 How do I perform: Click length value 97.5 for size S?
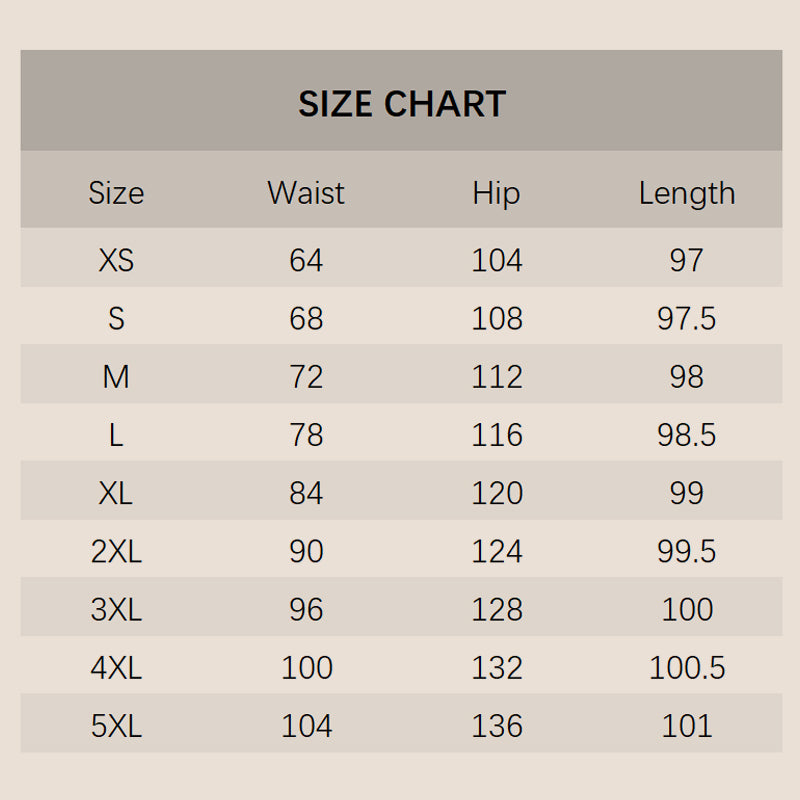click(687, 319)
